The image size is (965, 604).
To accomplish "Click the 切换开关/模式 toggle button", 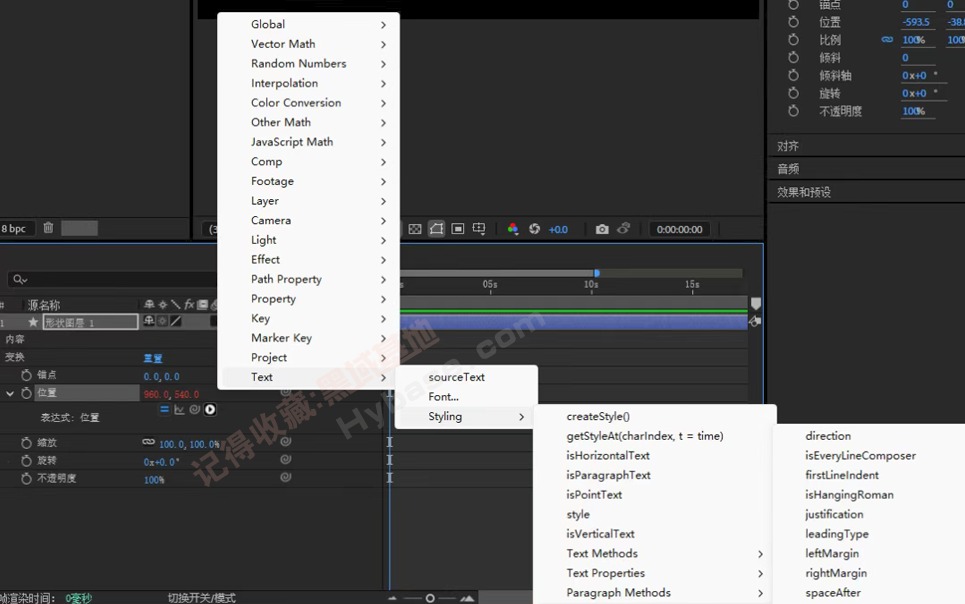I will 201,598.
